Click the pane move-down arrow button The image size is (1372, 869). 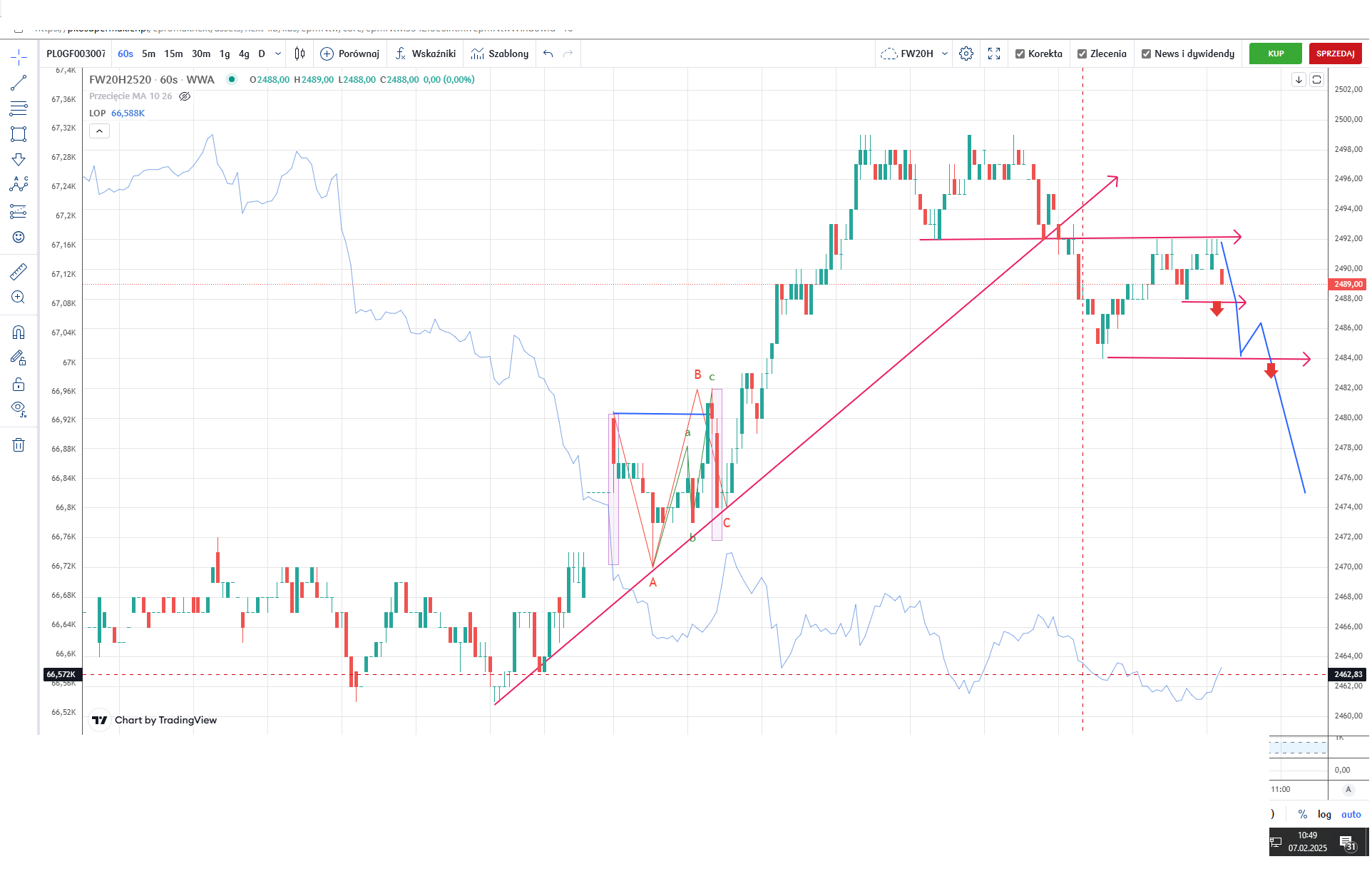(1299, 80)
